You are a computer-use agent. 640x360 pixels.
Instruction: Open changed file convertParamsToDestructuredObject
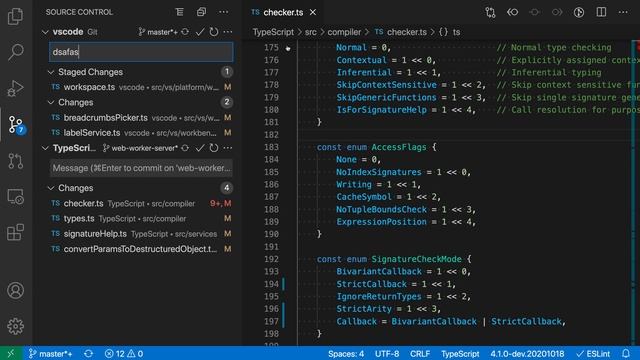click(141, 249)
